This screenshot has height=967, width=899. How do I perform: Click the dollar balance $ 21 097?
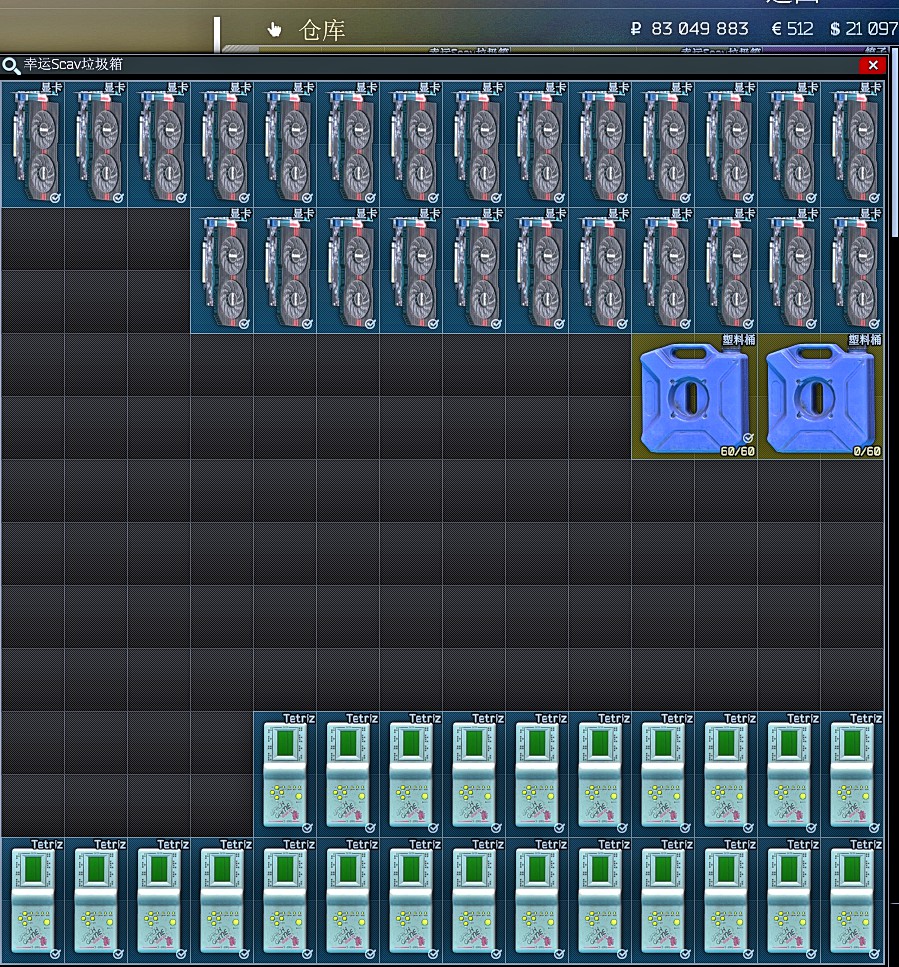click(x=864, y=29)
